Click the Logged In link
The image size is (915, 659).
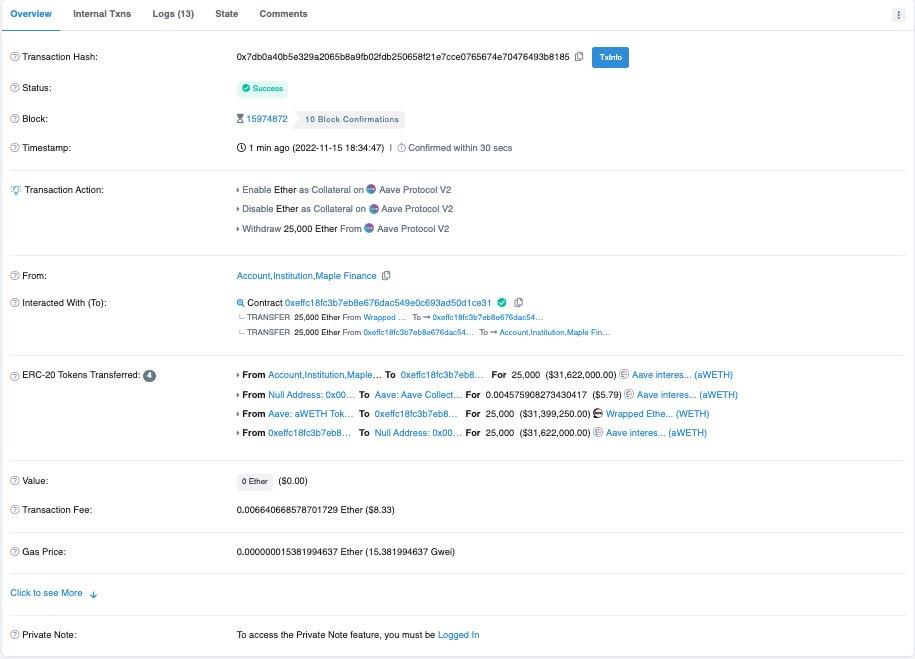click(458, 635)
